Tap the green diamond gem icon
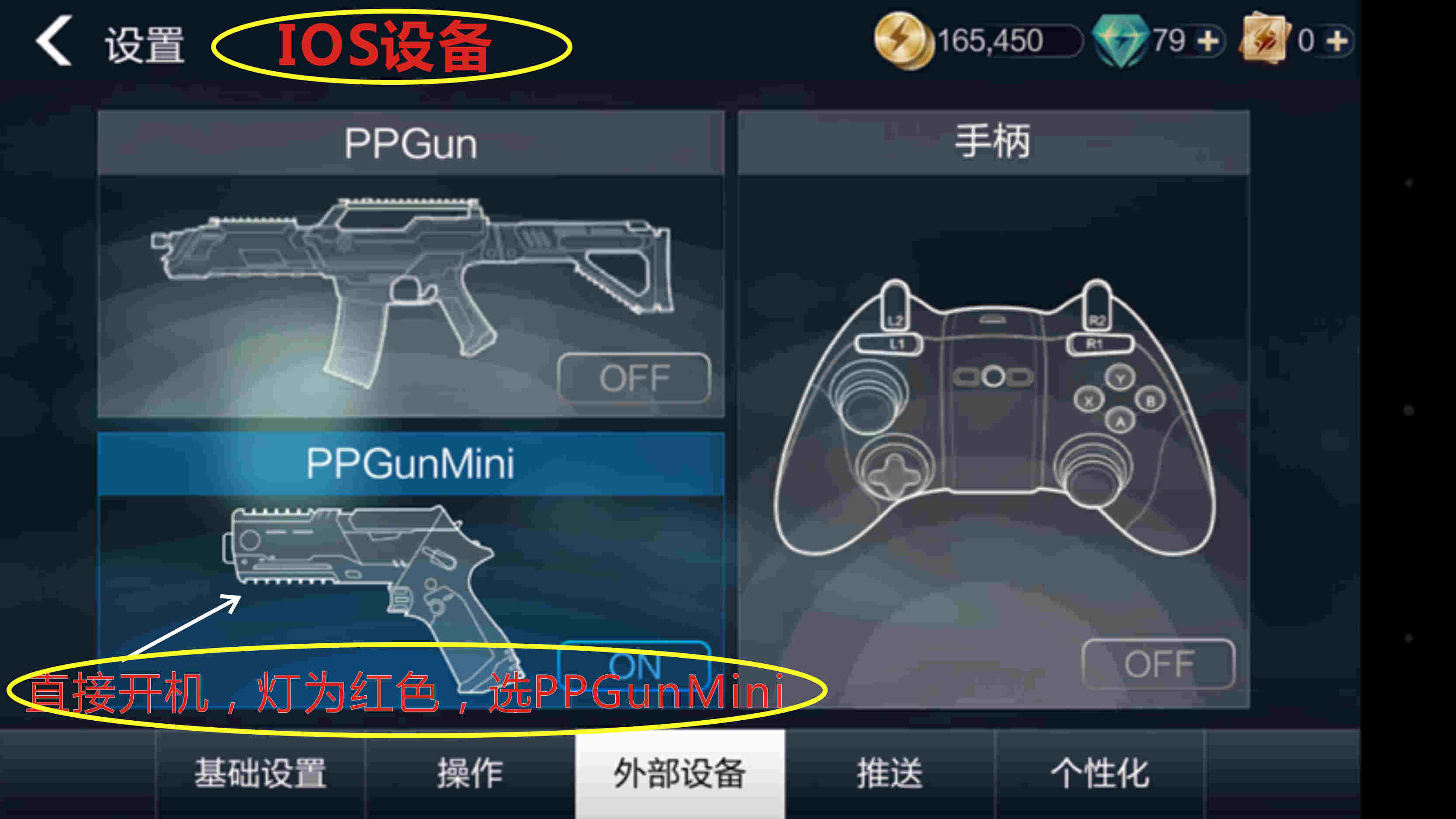This screenshot has height=819, width=1456. 1120,41
